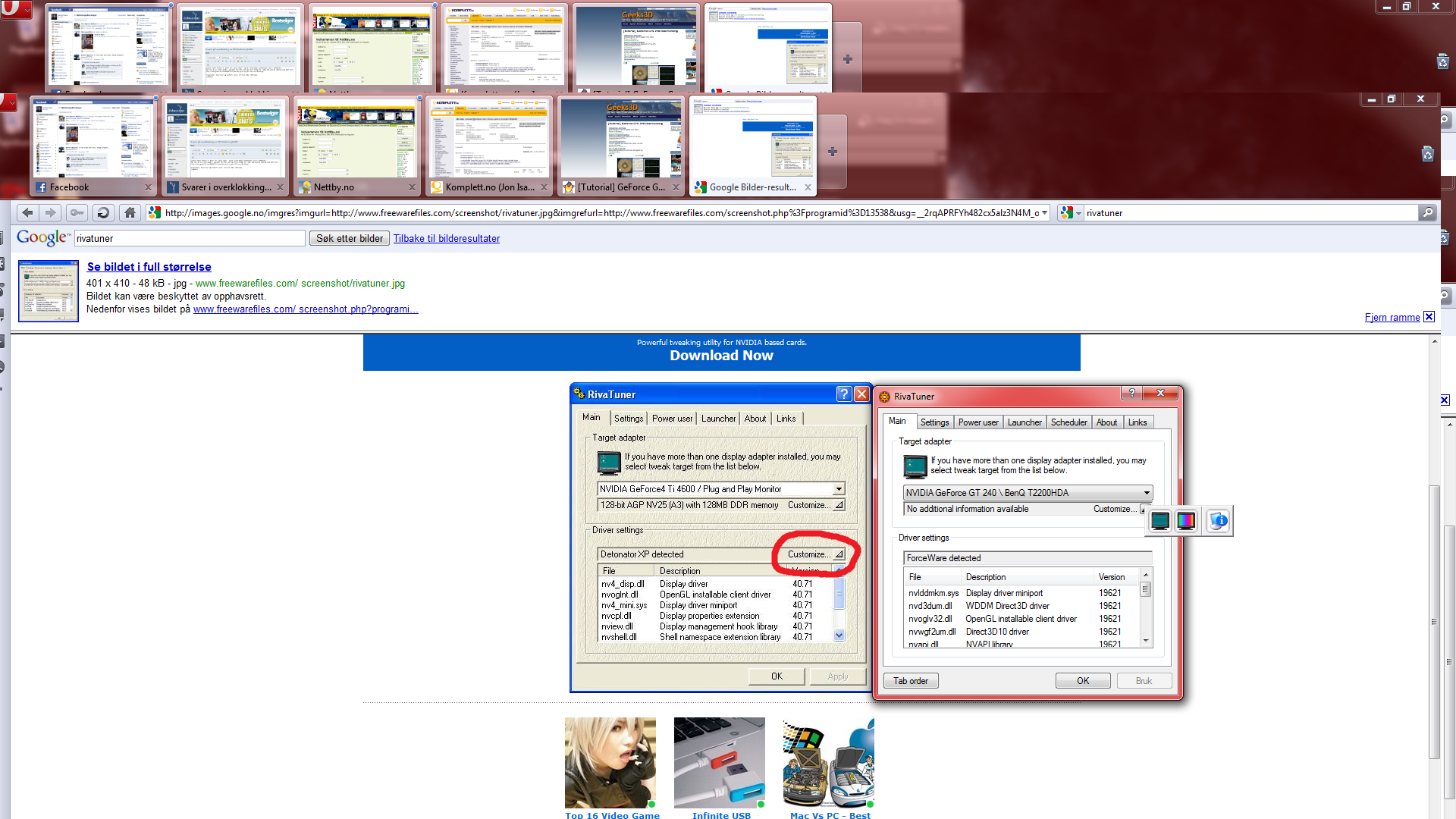Go to home page via house icon
This screenshot has width=1456, height=819.
pos(130,213)
